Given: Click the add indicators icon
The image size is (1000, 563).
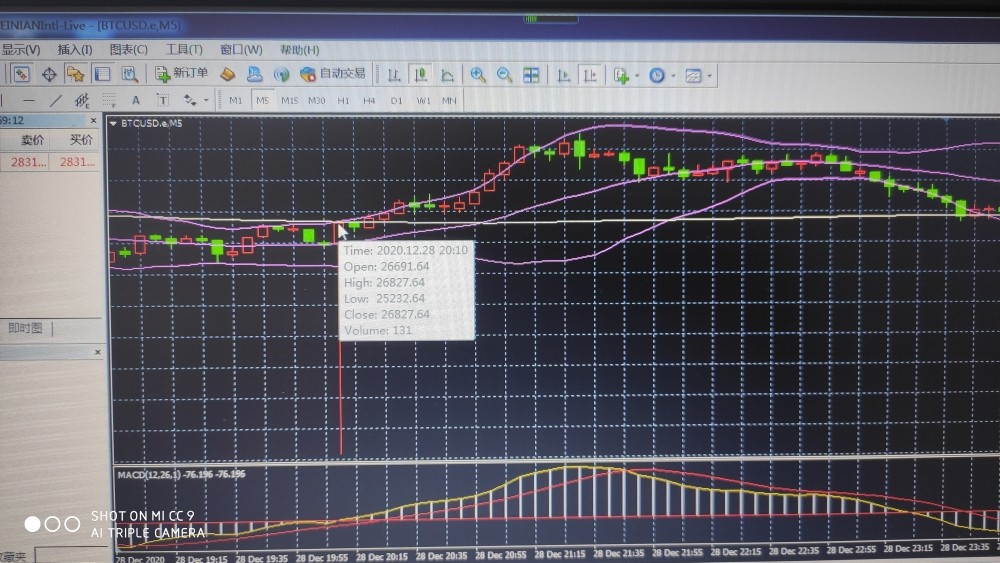Looking at the screenshot, I should [621, 76].
